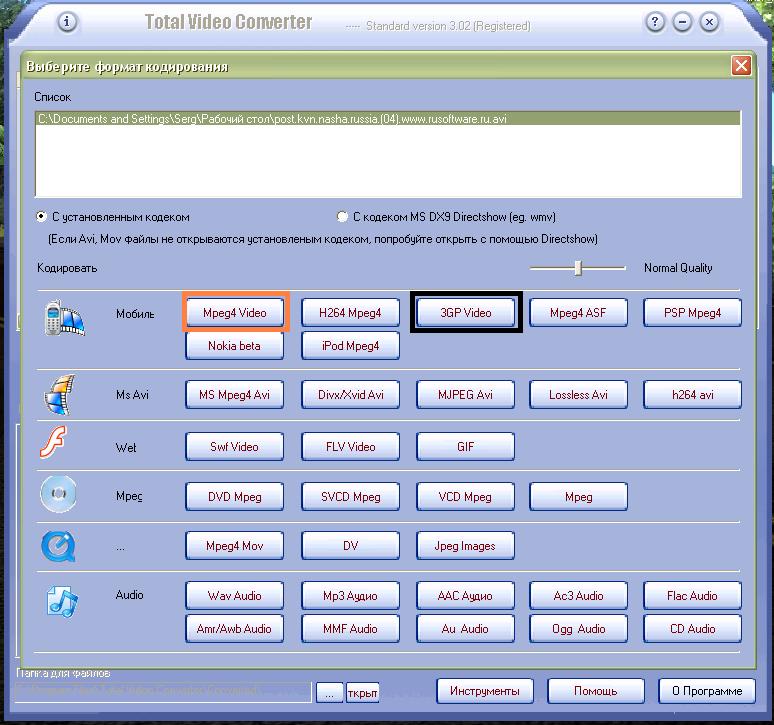Select SVCD Mpeg format
The image size is (774, 725).
[x=350, y=496]
